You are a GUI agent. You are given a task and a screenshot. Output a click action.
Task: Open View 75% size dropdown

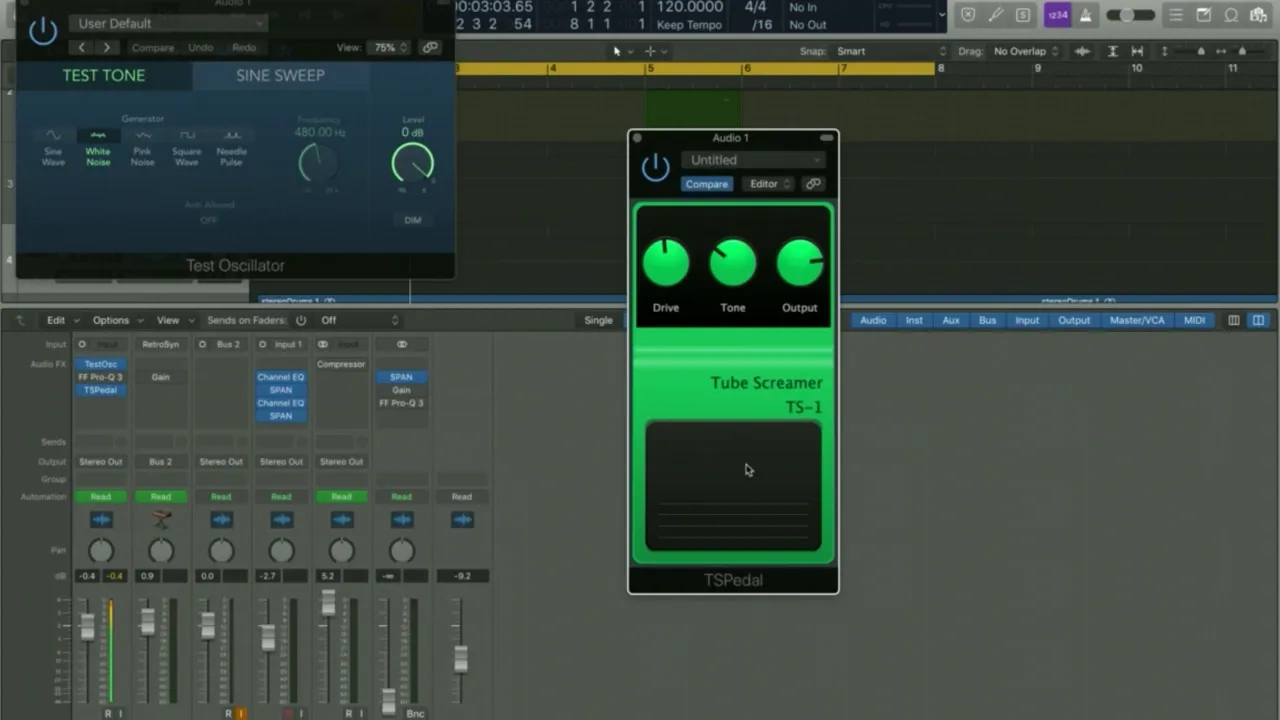(389, 47)
